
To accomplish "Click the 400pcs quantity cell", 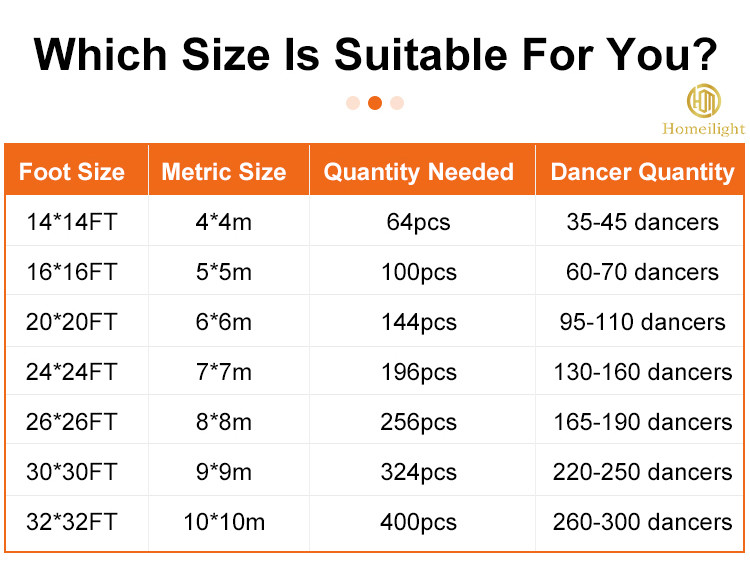I will pyautogui.click(x=419, y=522).
